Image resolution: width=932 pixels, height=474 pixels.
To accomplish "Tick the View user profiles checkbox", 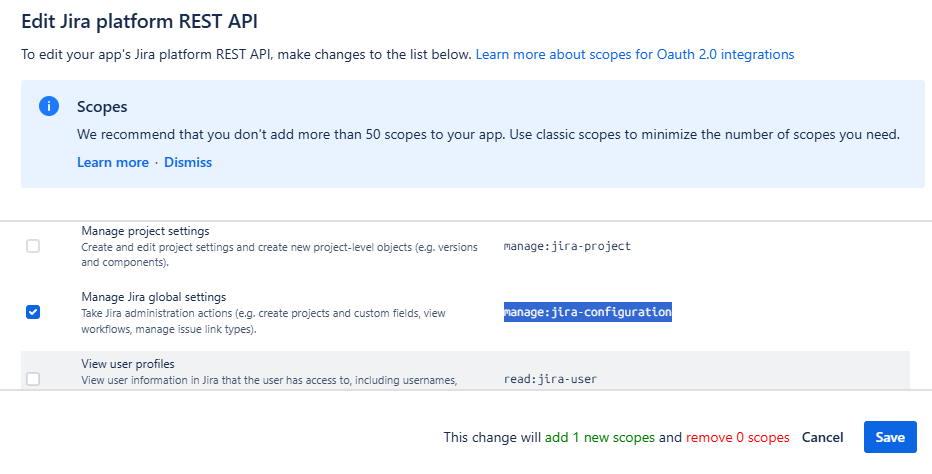I will [33, 379].
